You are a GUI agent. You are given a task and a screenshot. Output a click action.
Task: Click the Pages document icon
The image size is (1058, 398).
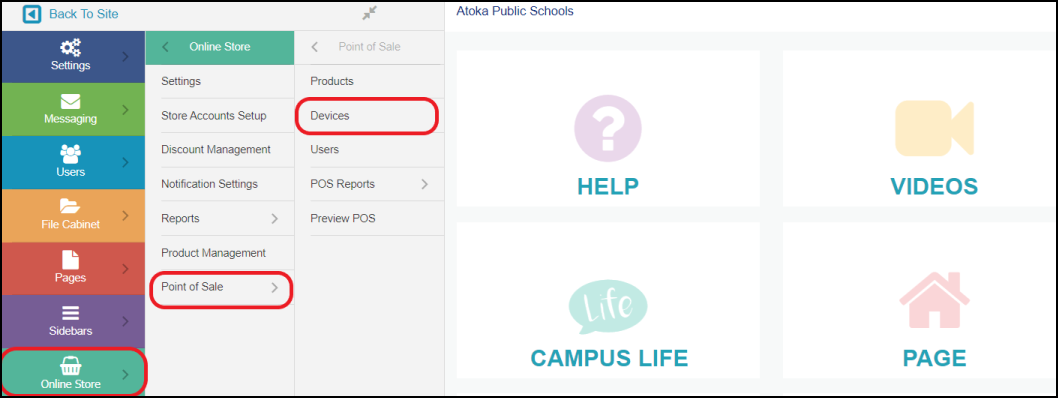coord(70,260)
